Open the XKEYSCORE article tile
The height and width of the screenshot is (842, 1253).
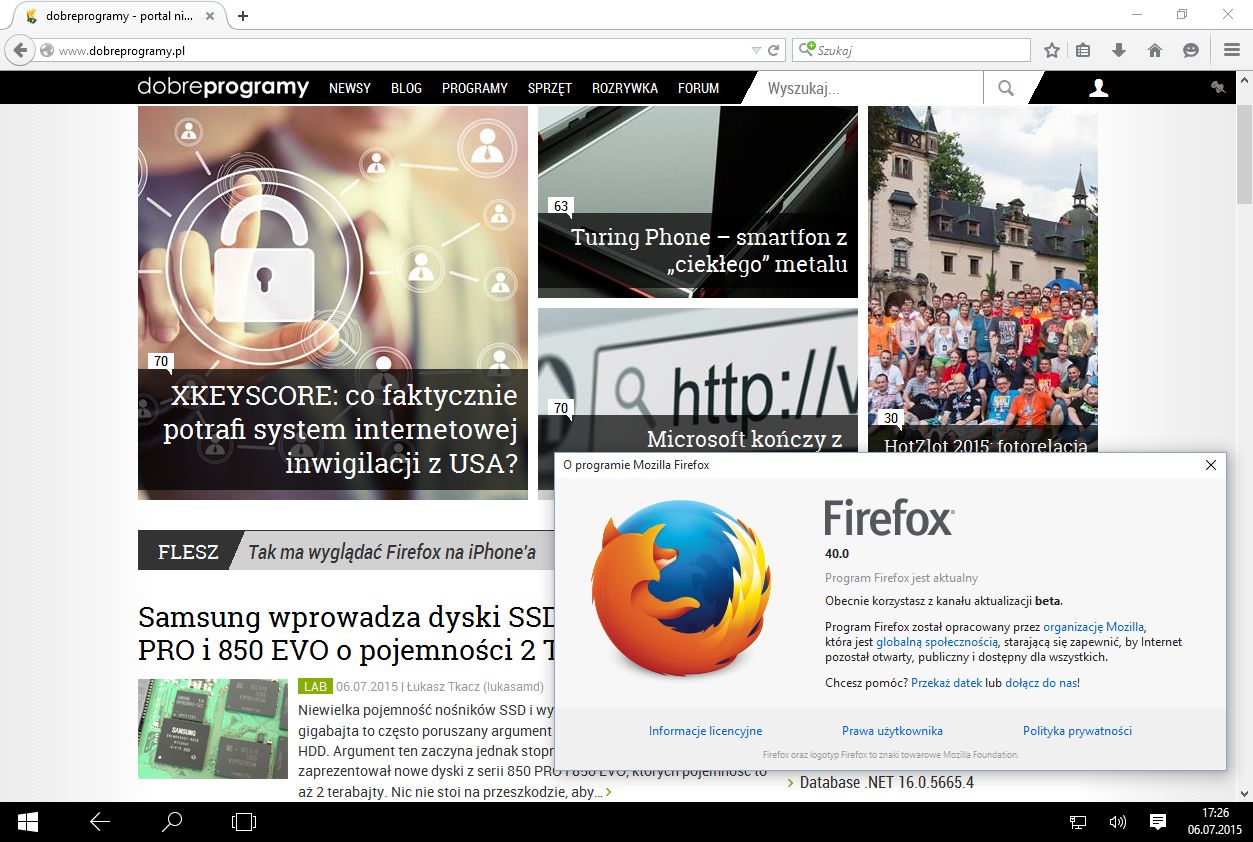coord(333,303)
